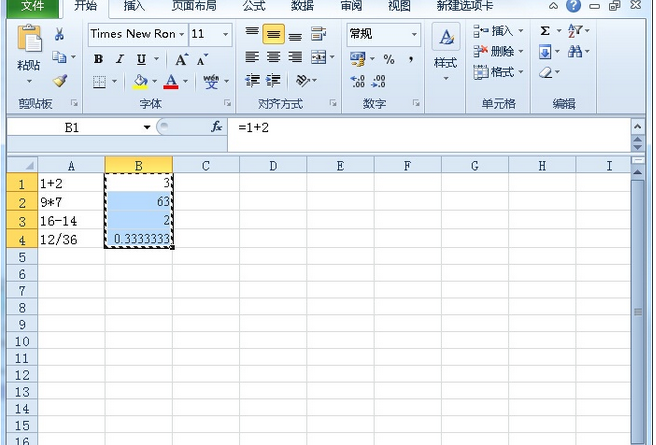This screenshot has height=445, width=656.
Task: Click the percent style icon
Action: coord(389,59)
